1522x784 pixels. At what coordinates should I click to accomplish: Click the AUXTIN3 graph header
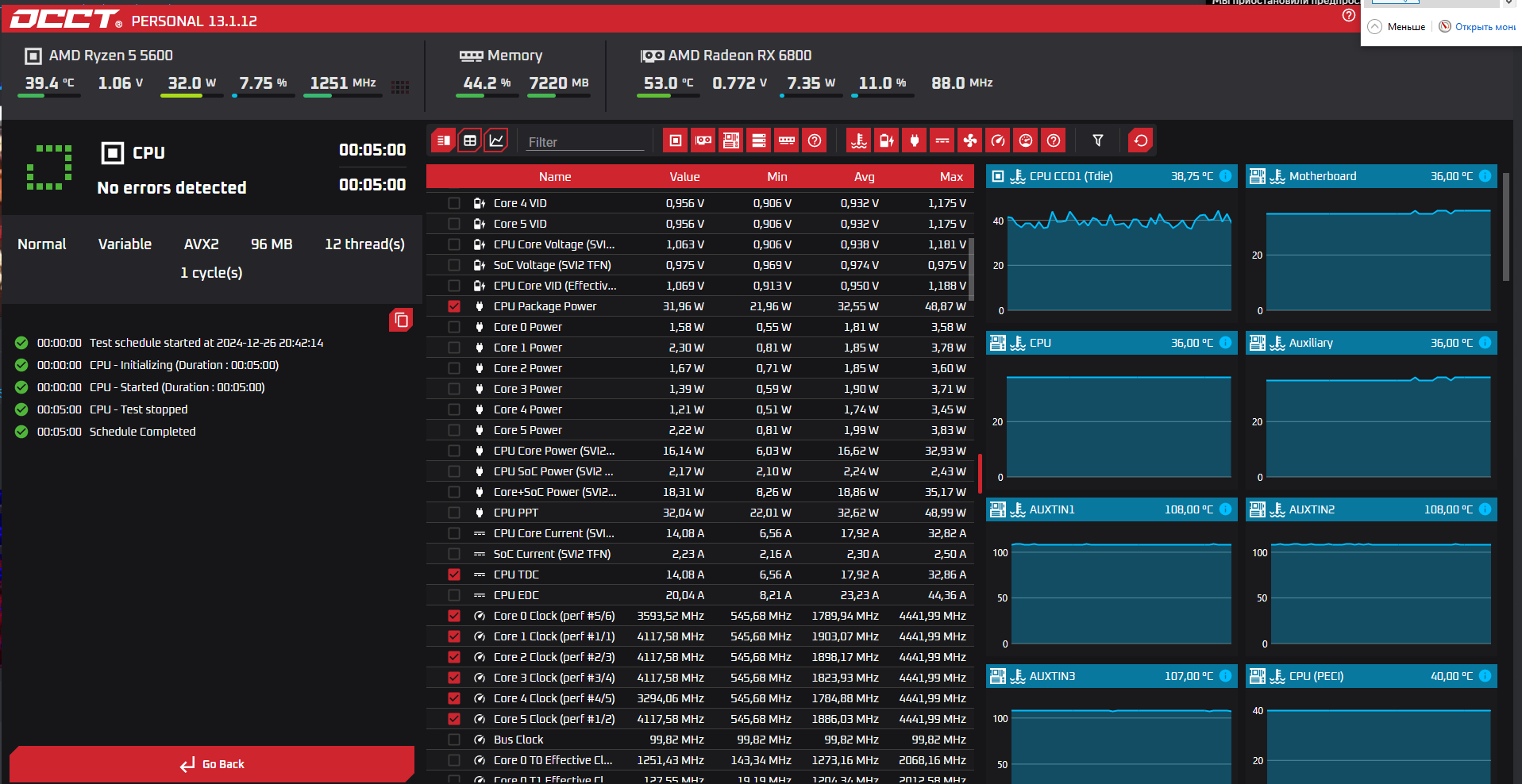click(1112, 676)
